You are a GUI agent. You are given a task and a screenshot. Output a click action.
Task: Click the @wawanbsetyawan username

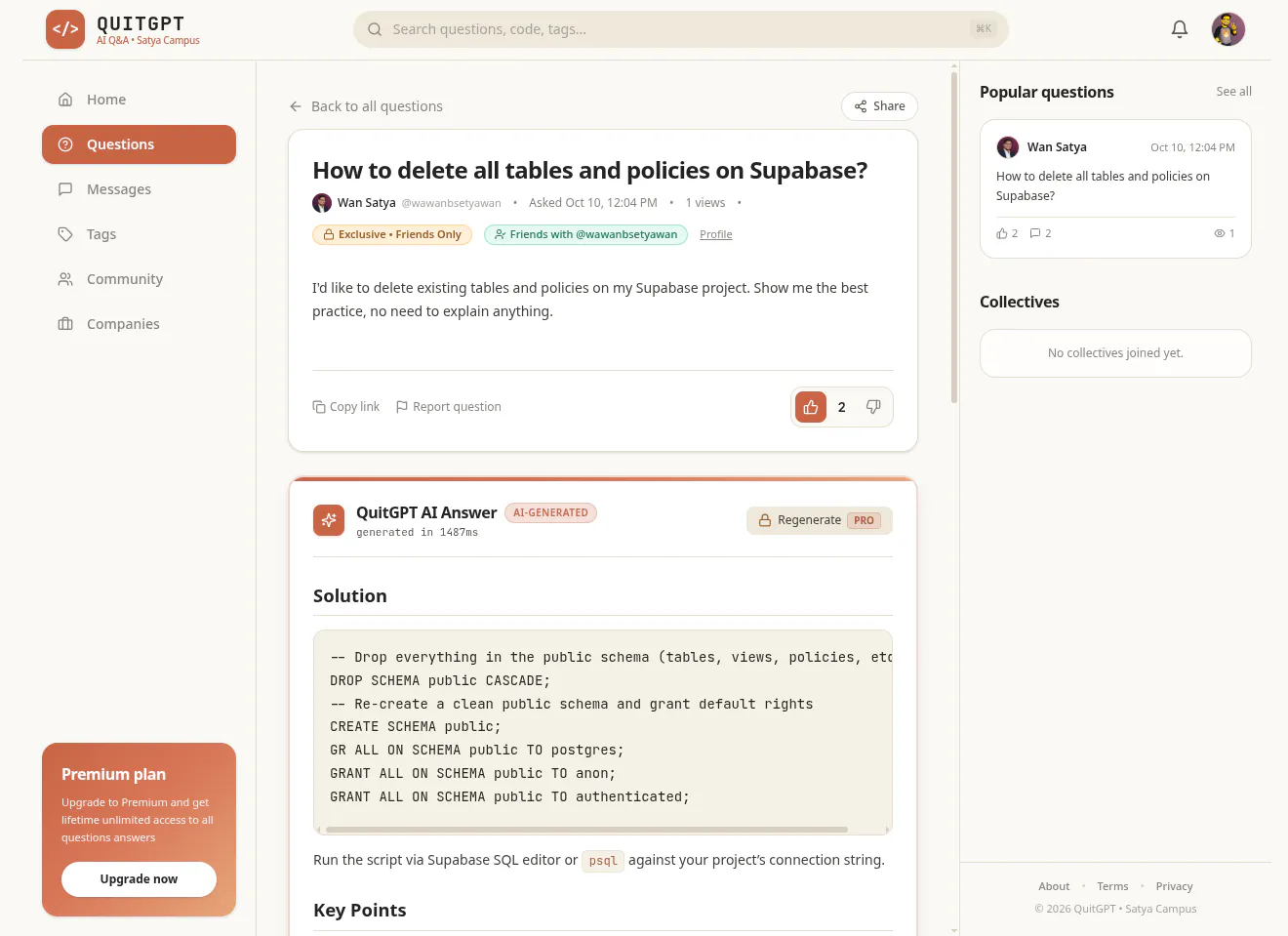tap(451, 204)
